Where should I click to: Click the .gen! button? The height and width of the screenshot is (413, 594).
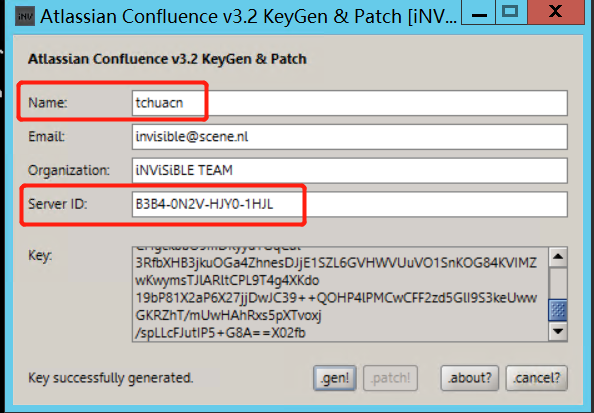pos(335,378)
